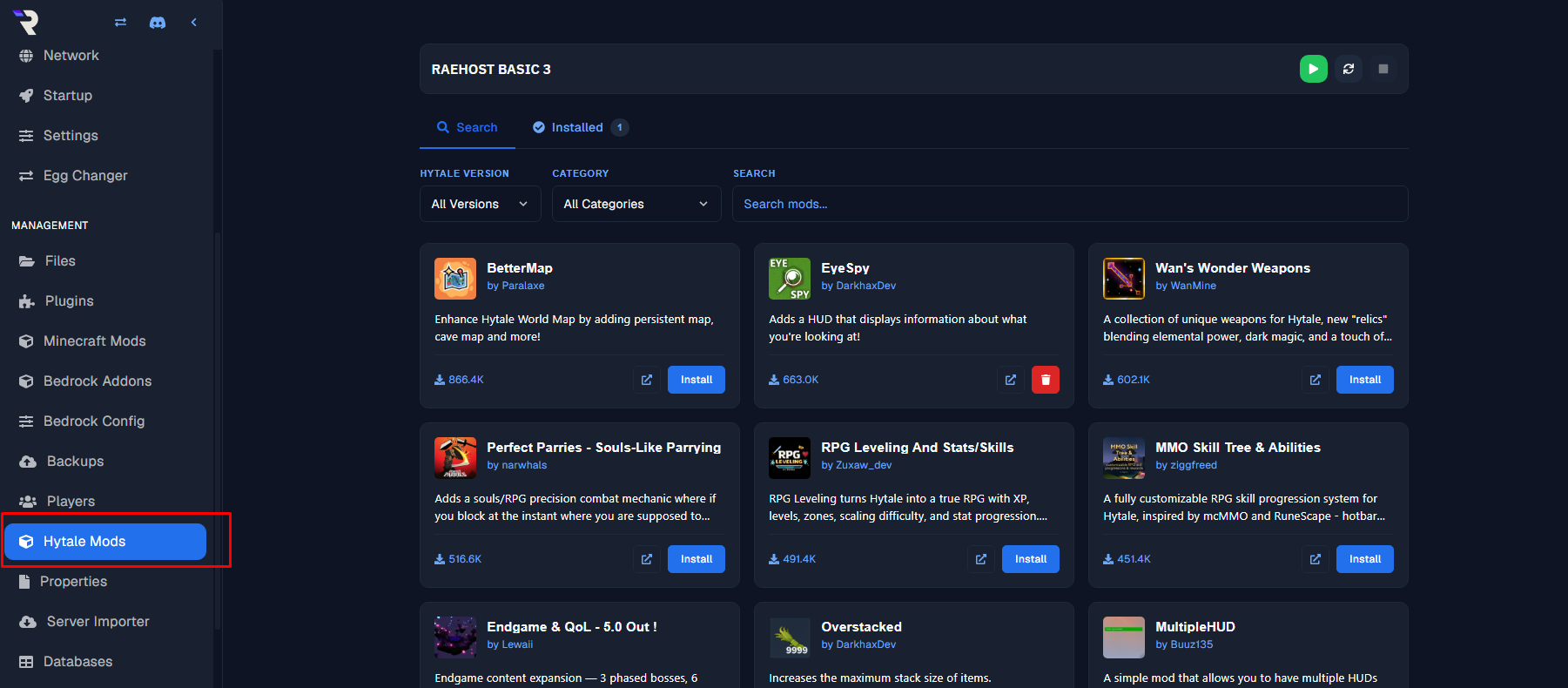Open author link Paralaxe
Image resolution: width=1568 pixels, height=688 pixels.
point(523,286)
